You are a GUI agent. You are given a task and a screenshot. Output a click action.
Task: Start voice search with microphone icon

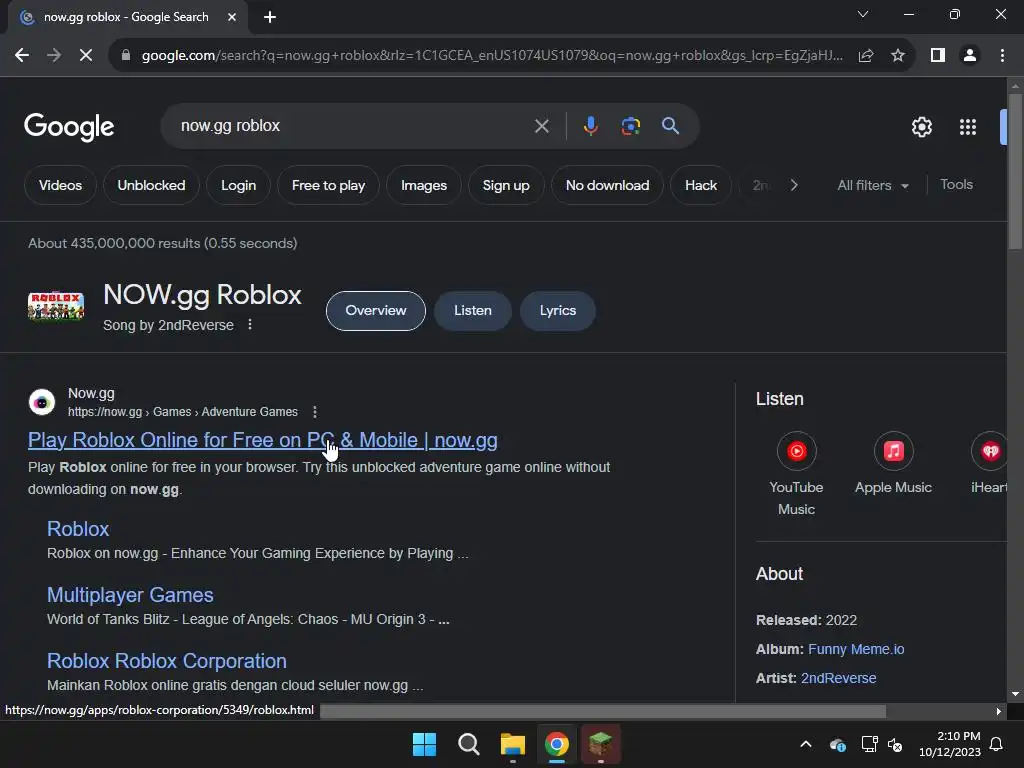[x=590, y=126]
